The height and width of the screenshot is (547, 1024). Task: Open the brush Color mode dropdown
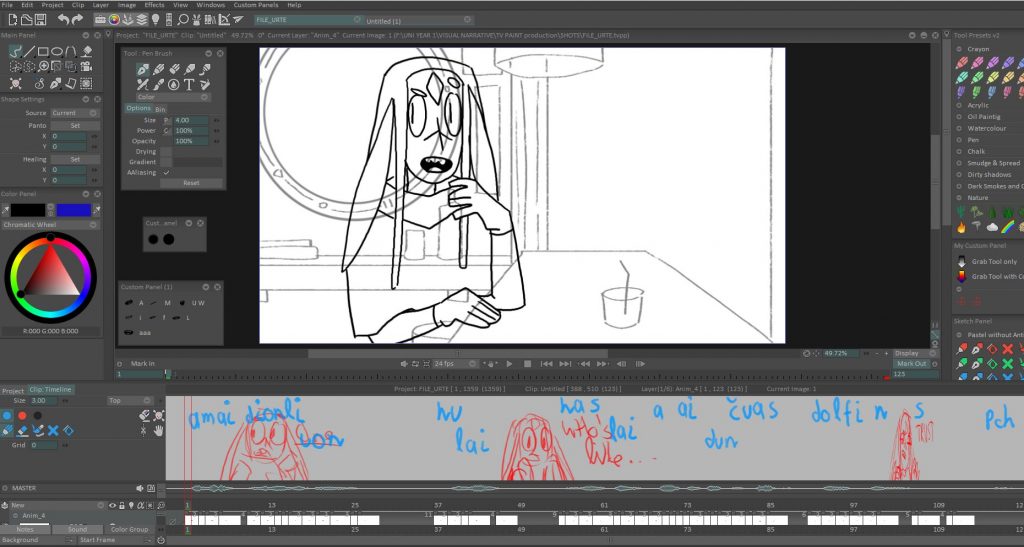(x=172, y=97)
